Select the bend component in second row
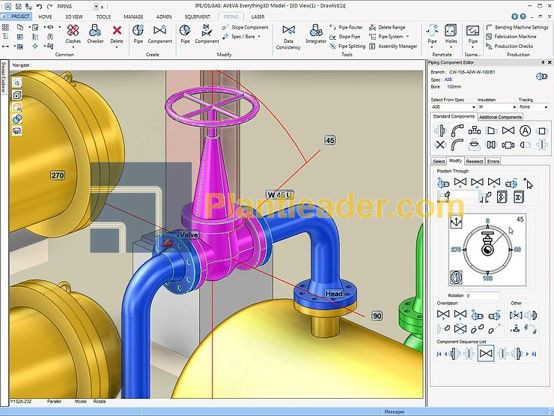This screenshot has height=416, width=554. (x=457, y=145)
